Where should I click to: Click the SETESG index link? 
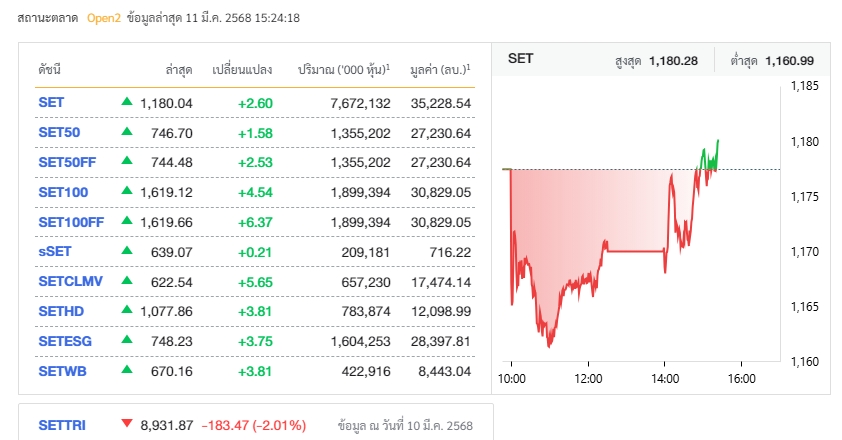click(x=63, y=341)
